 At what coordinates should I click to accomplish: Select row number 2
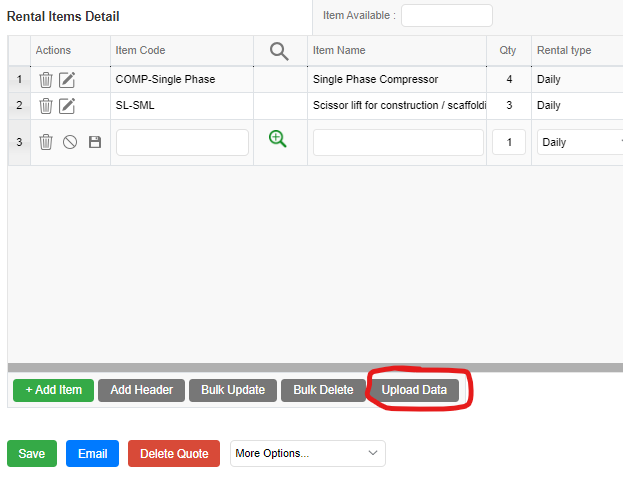click(x=19, y=106)
